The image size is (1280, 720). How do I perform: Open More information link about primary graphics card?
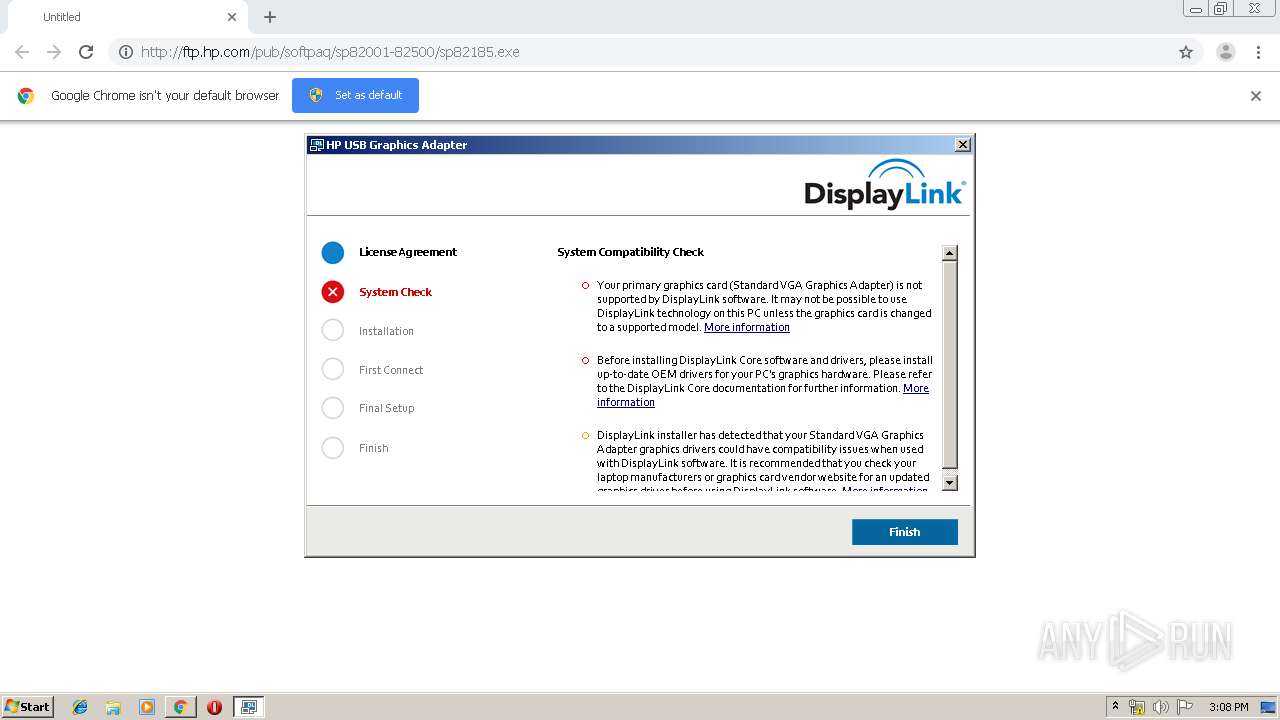(x=747, y=327)
